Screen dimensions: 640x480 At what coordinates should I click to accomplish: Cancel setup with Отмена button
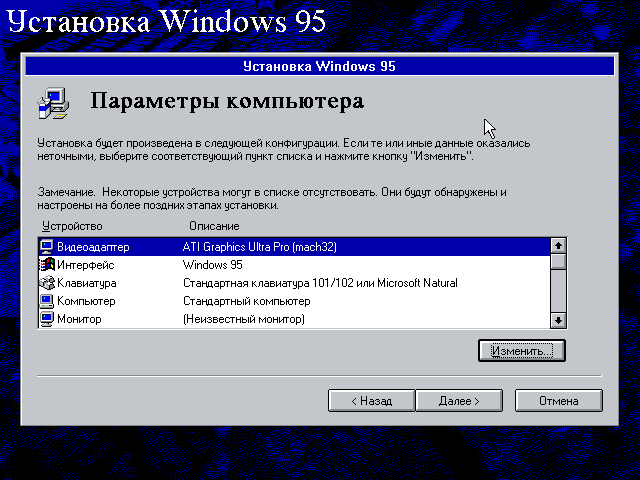[x=558, y=401]
